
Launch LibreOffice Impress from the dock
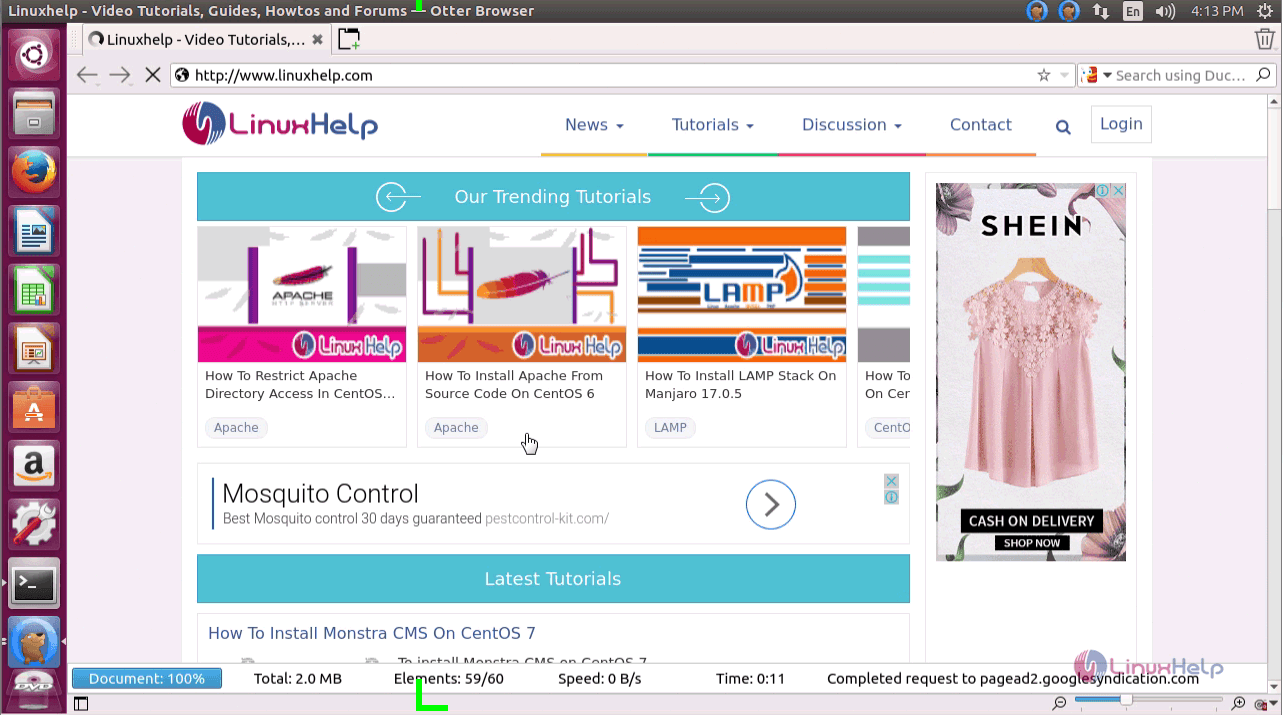click(x=34, y=349)
